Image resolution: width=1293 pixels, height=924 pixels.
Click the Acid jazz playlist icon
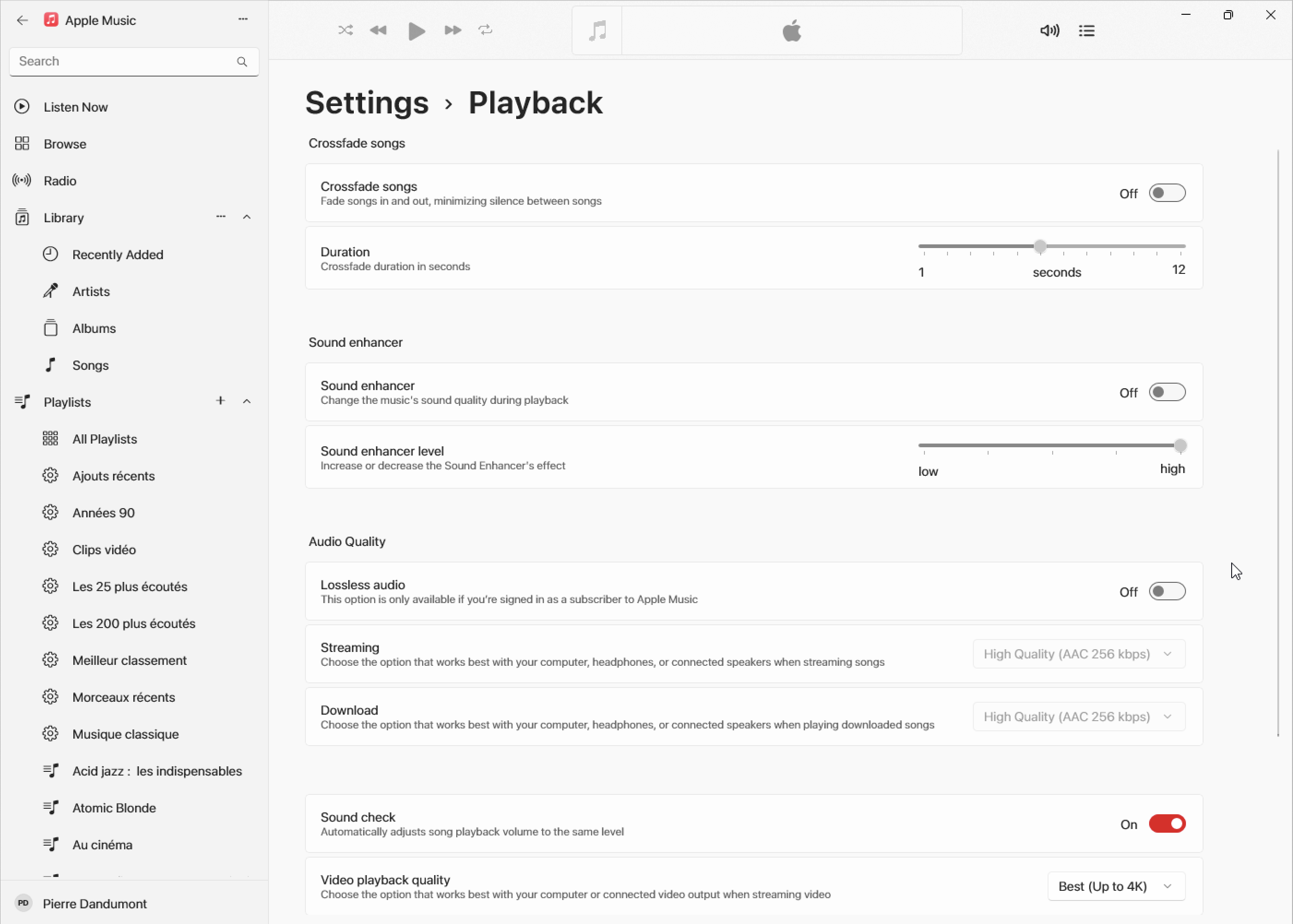click(51, 771)
